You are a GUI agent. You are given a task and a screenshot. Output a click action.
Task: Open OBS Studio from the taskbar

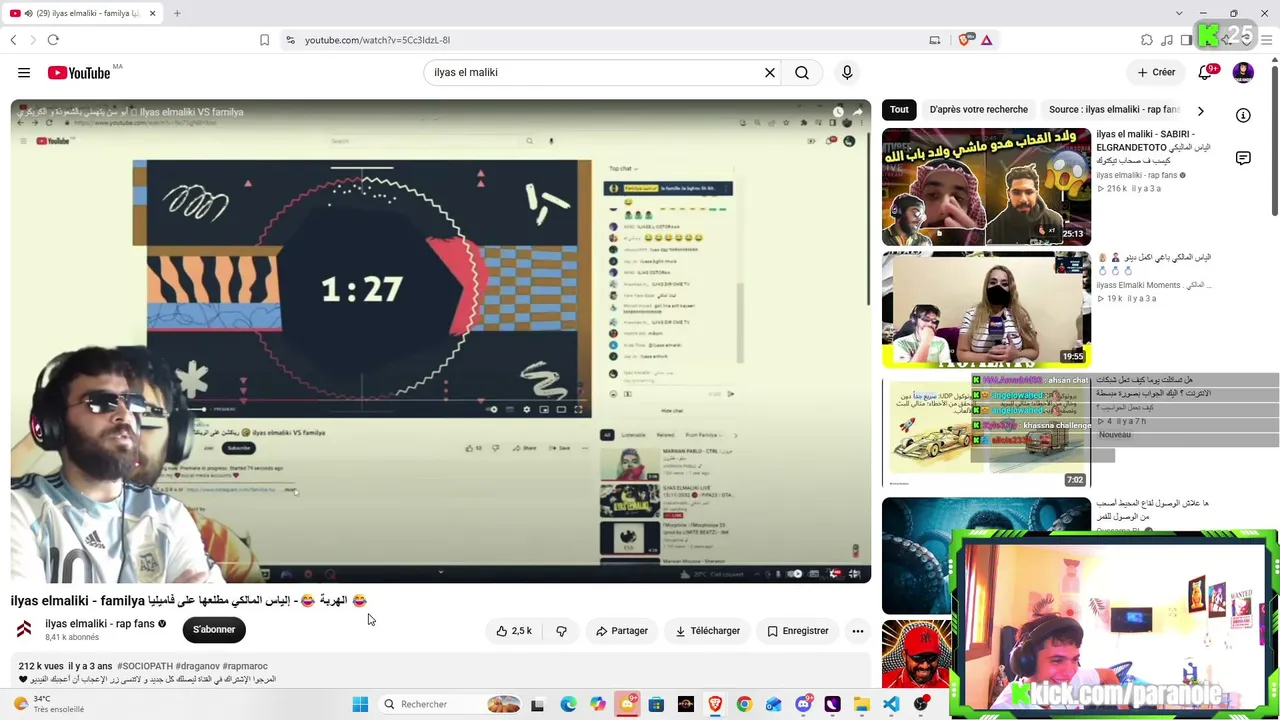(921, 704)
